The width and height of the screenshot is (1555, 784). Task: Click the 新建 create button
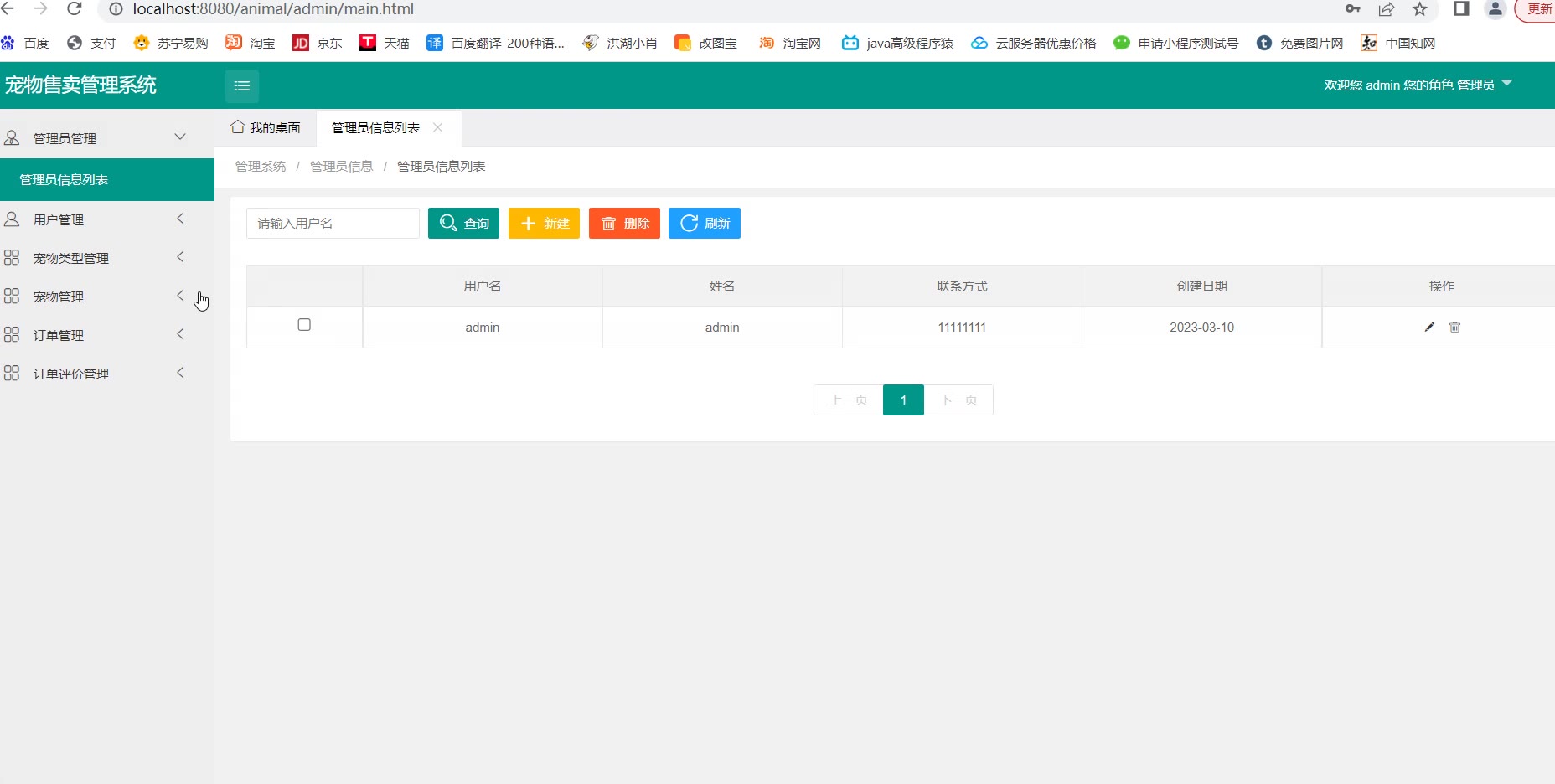tap(544, 223)
